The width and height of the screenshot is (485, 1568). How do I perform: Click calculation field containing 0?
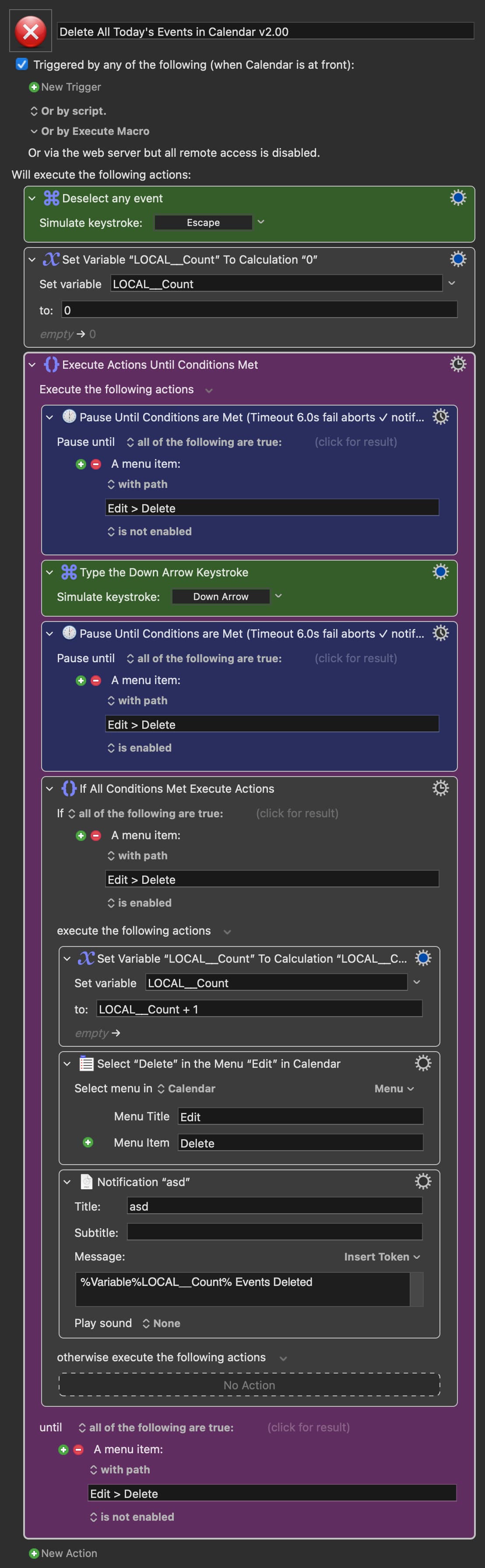(x=259, y=310)
